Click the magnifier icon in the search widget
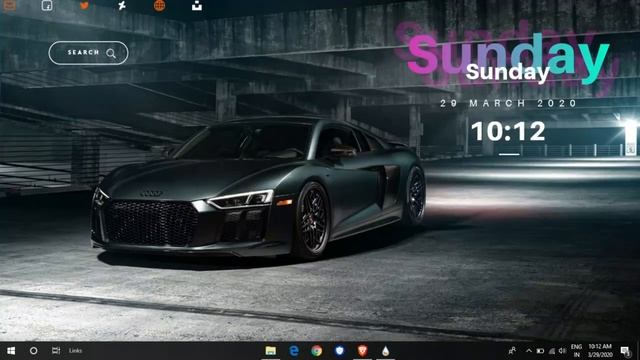The image size is (640, 360). pos(111,53)
